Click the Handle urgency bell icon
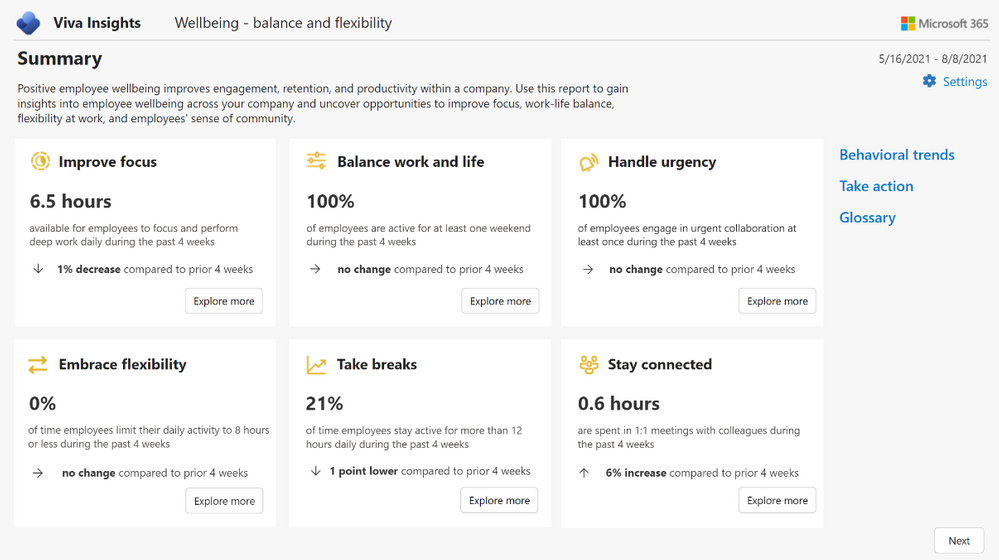The width and height of the screenshot is (999, 560). pos(589,162)
